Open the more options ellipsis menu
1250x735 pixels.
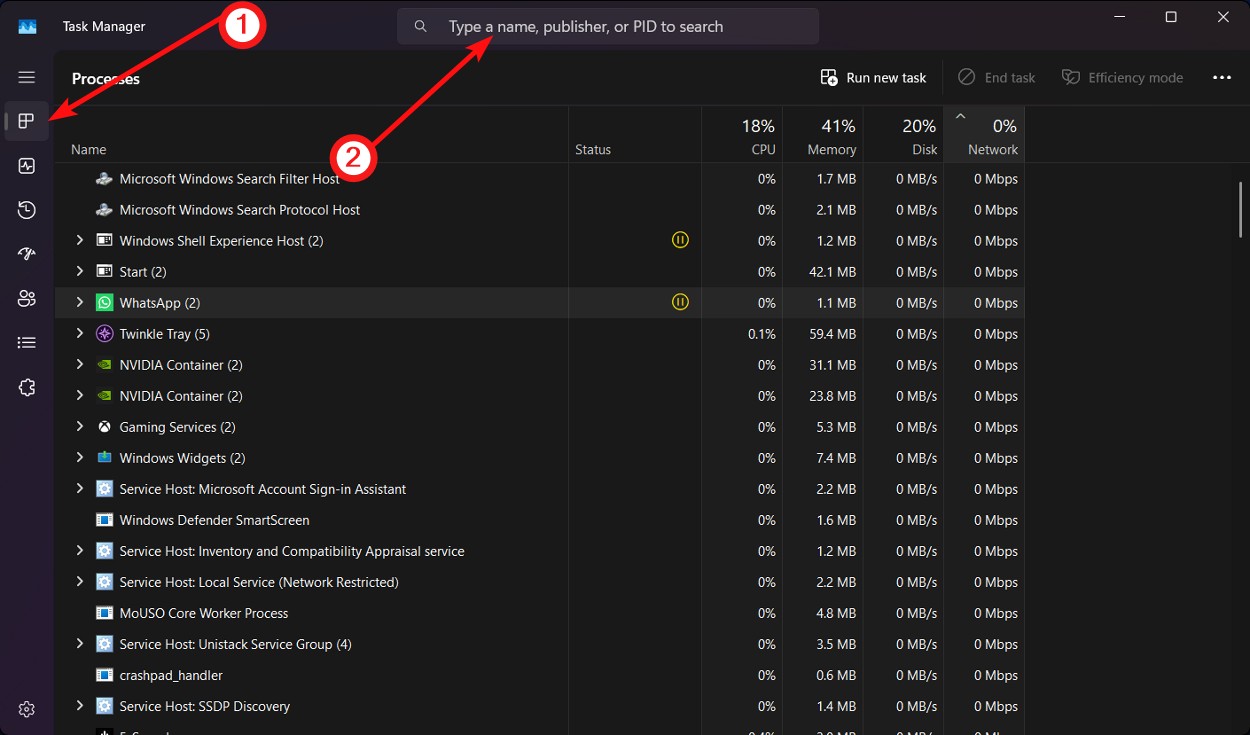coord(1221,76)
